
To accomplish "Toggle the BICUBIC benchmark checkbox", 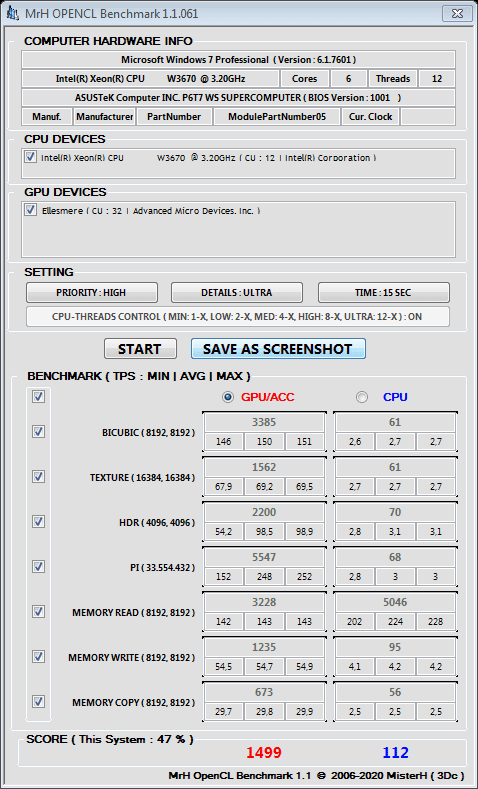I will coord(38,431).
